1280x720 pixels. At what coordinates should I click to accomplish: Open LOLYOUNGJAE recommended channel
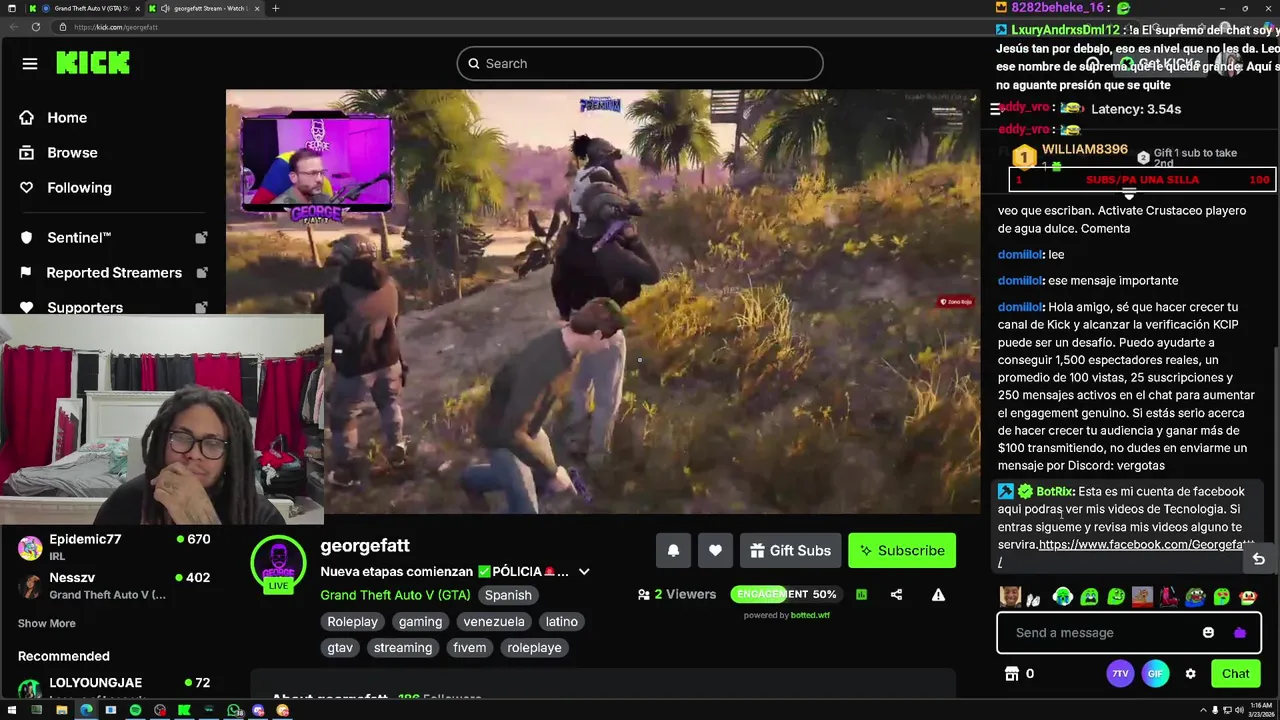[113, 688]
